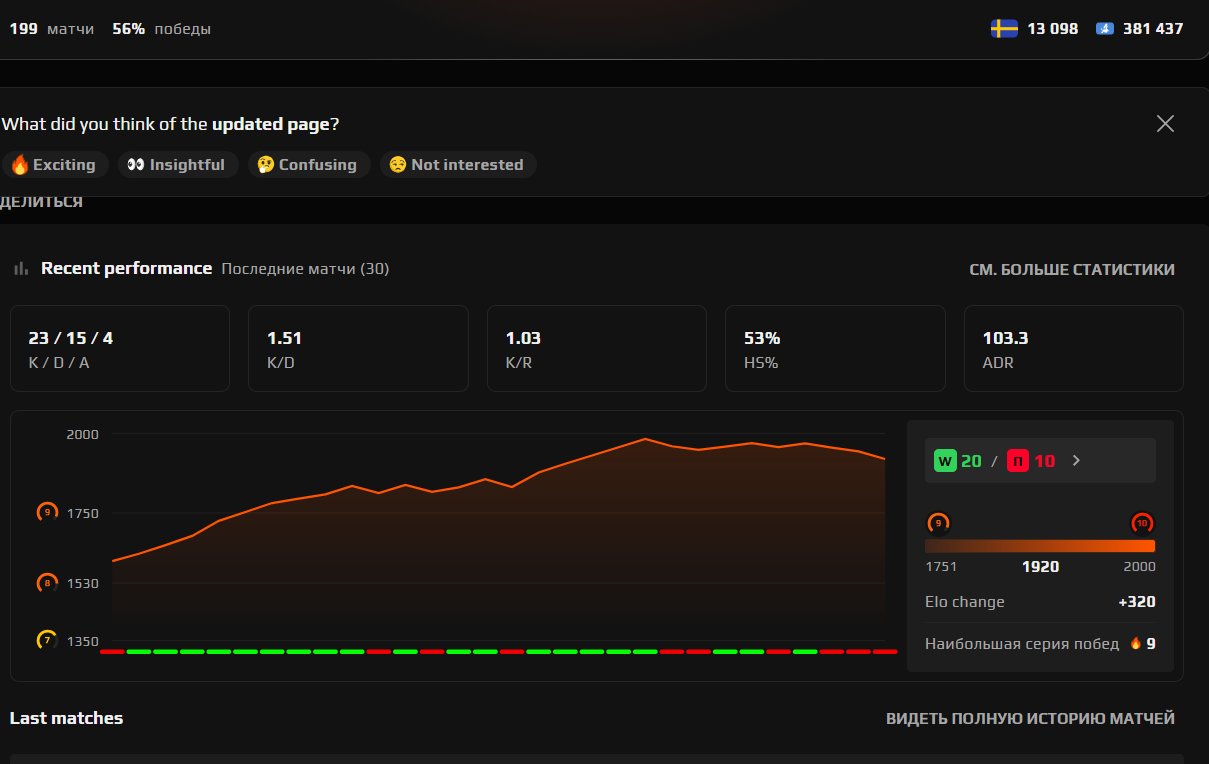
Task: Click the level 8 skill badge near 1530
Action: point(47,583)
